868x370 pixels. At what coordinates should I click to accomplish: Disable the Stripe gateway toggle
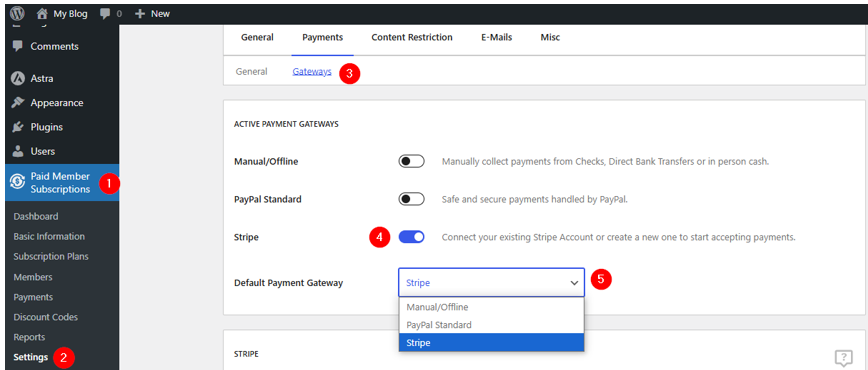point(411,237)
